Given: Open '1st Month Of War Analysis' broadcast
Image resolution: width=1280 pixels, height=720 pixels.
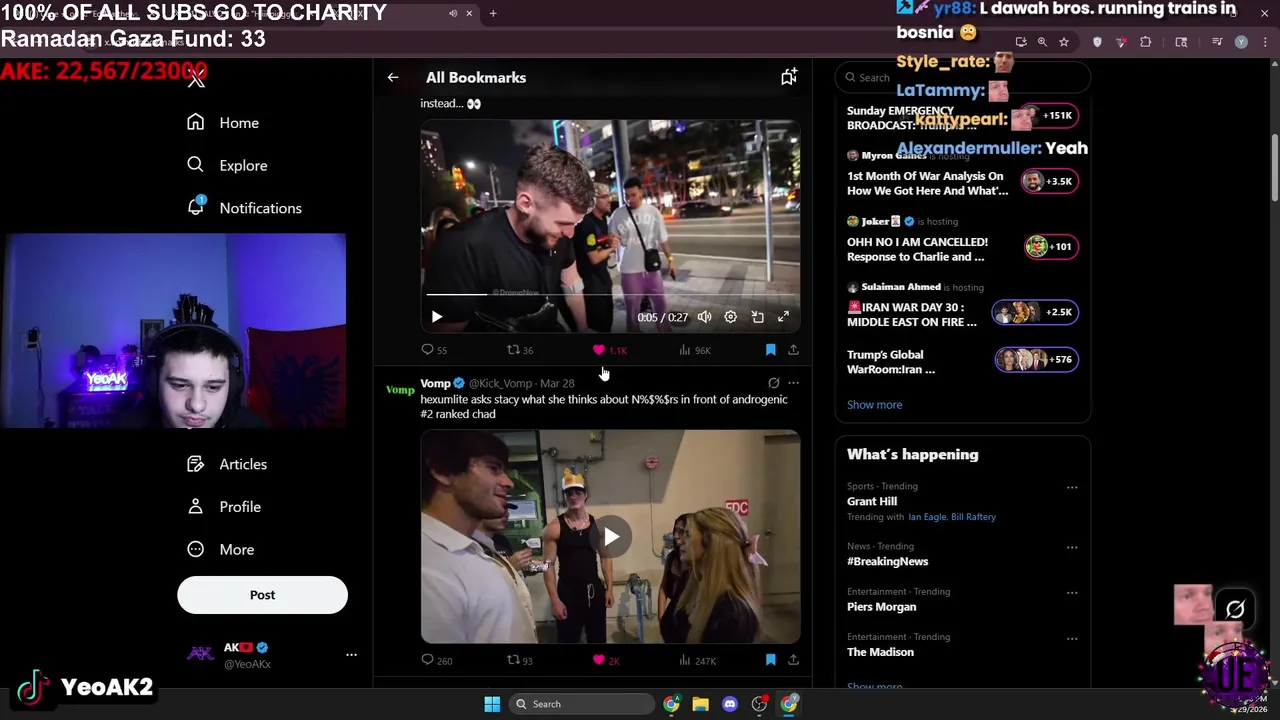Looking at the screenshot, I should (x=927, y=183).
